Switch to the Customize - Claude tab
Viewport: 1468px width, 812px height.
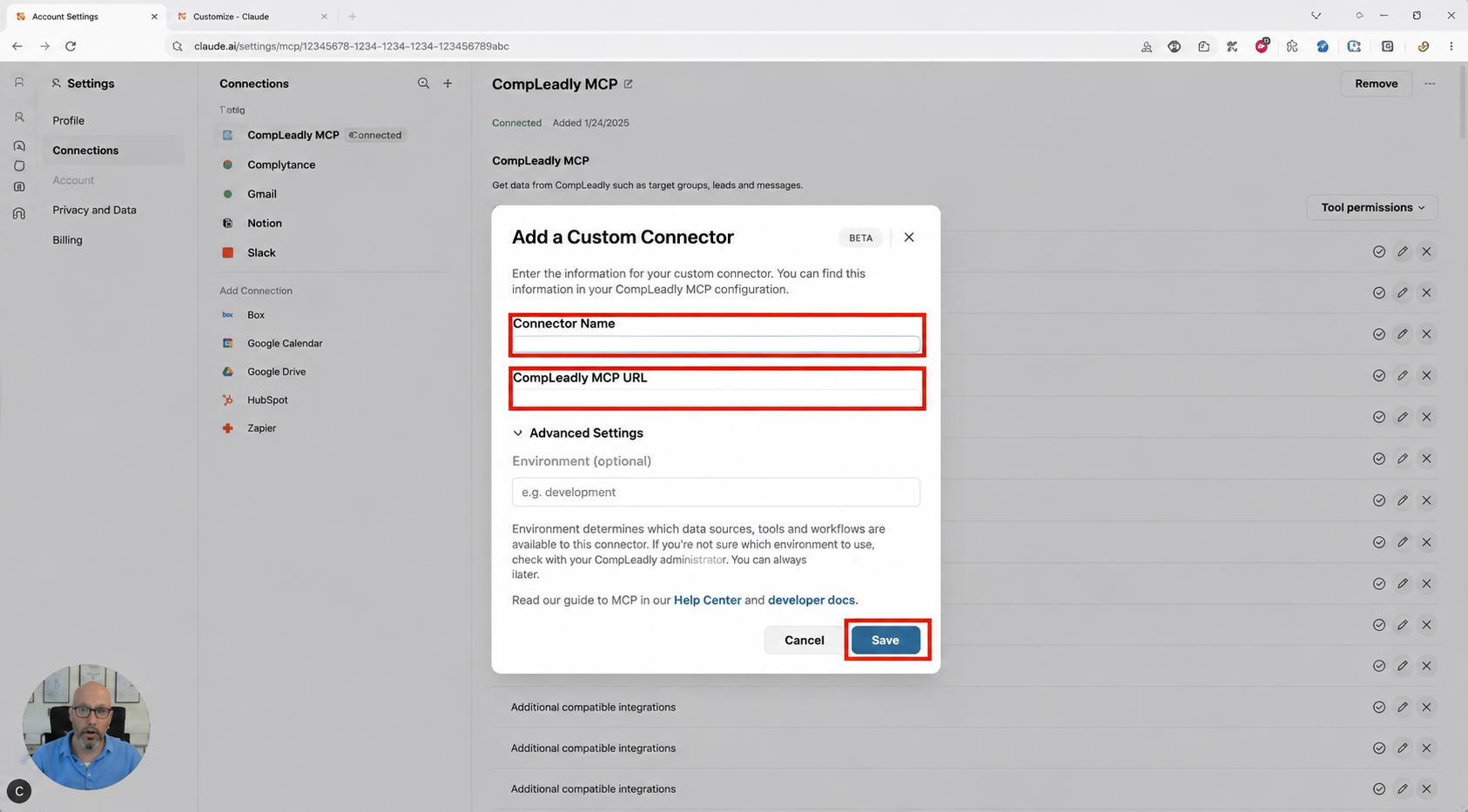(251, 17)
